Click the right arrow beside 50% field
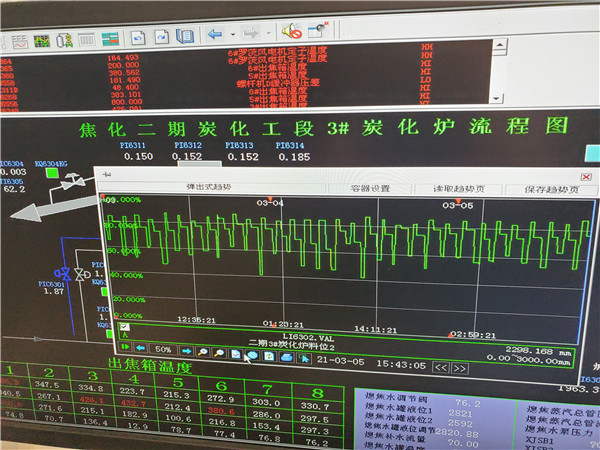600x450 pixels. (186, 351)
